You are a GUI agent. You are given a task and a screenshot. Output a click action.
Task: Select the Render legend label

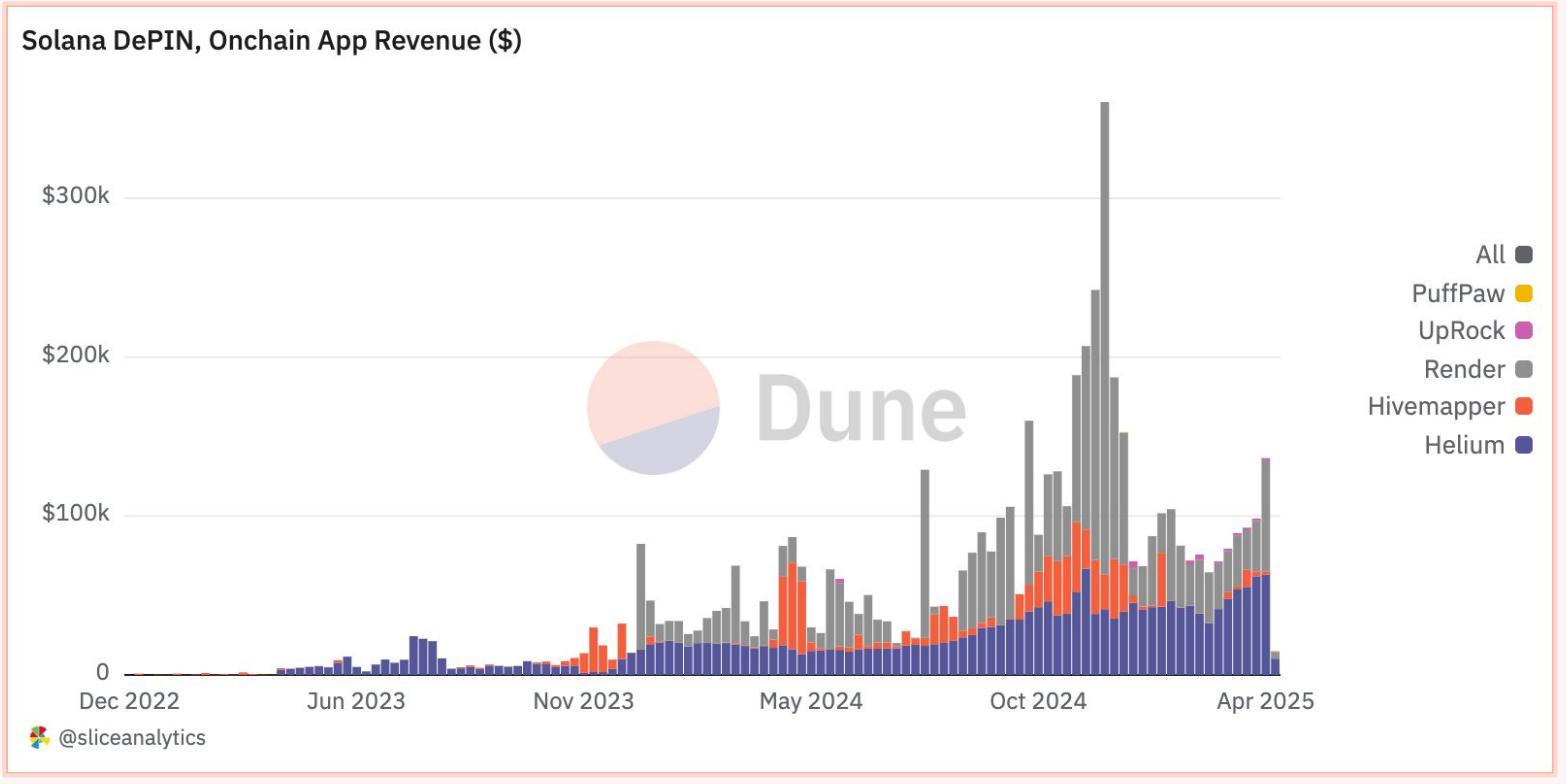tap(1464, 369)
